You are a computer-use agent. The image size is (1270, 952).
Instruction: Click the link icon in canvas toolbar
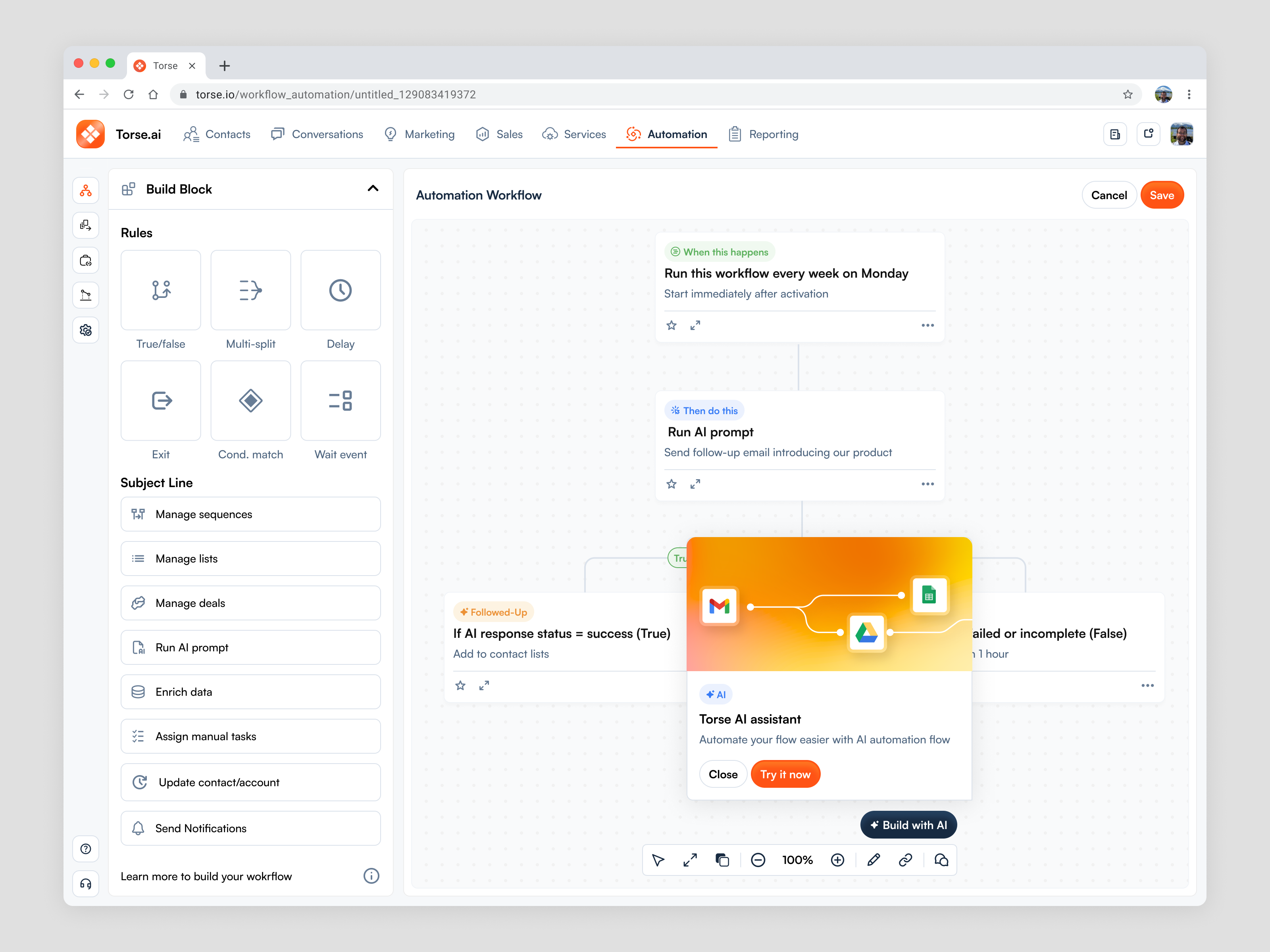click(906, 860)
